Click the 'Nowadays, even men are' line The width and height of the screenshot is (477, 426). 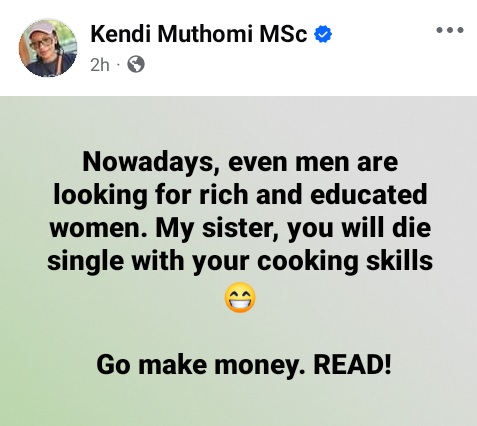240,162
